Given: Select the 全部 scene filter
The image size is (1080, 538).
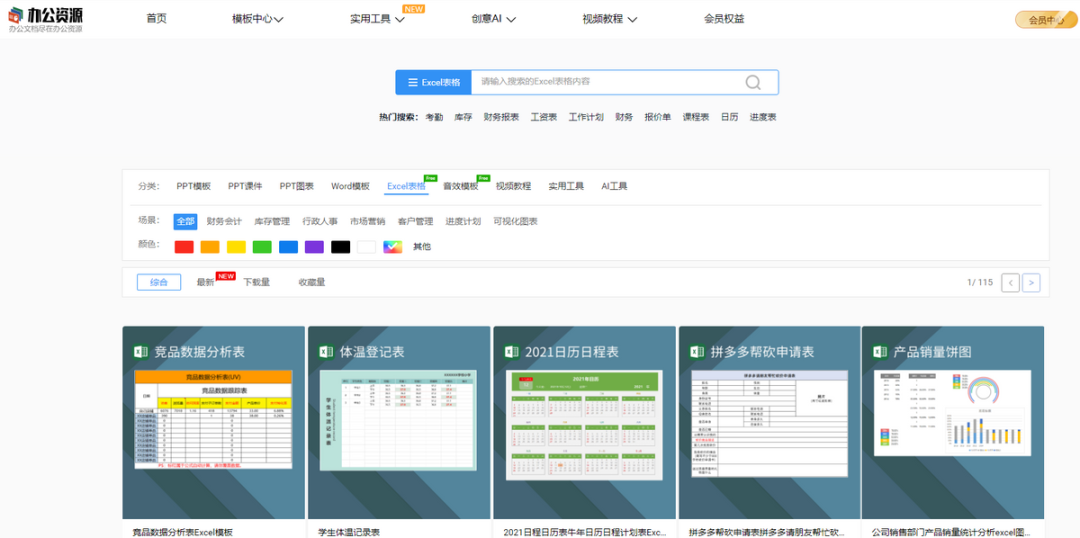Looking at the screenshot, I should point(185,222).
